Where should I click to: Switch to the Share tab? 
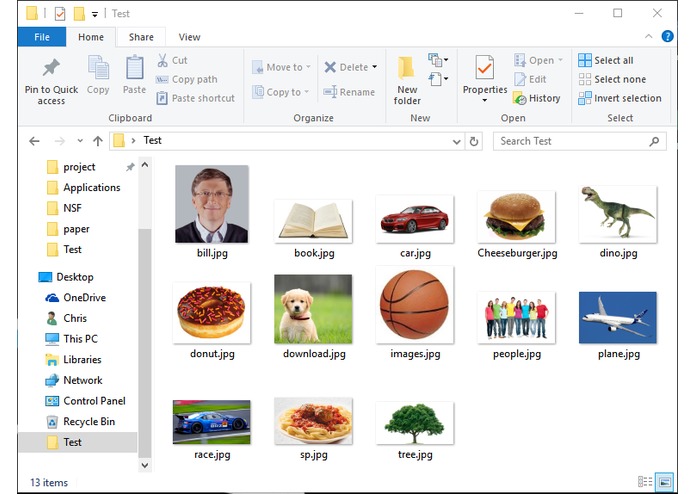(141, 37)
